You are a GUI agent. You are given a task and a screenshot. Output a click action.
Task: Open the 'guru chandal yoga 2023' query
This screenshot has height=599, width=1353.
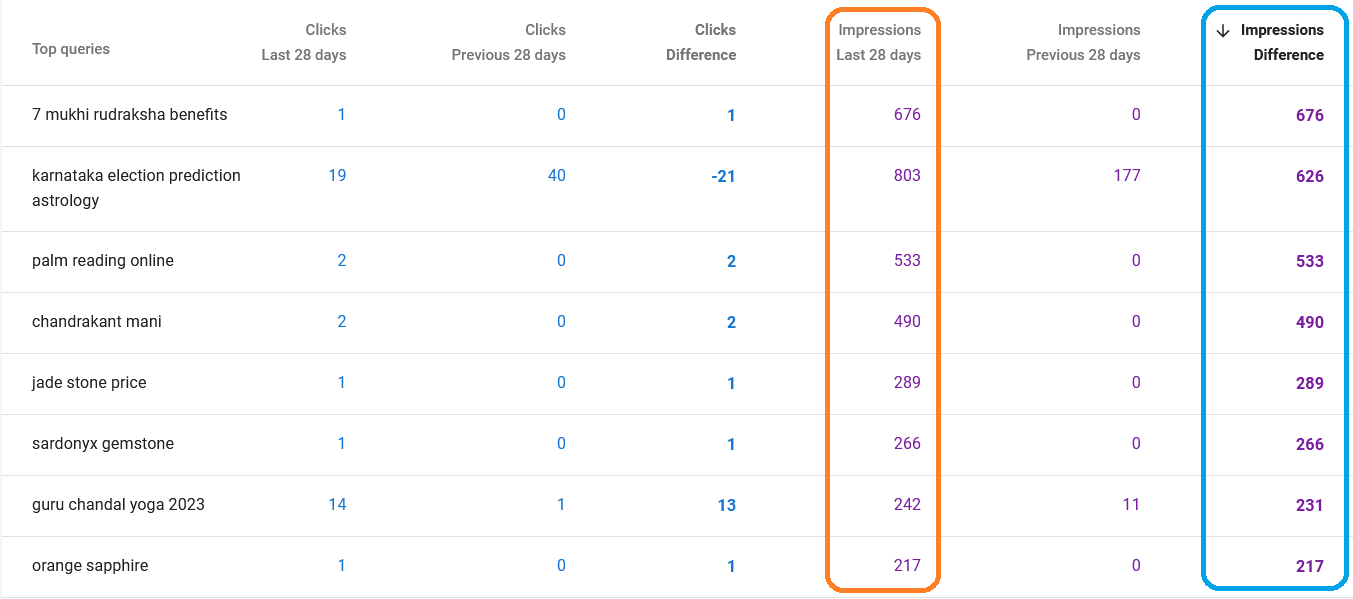pyautogui.click(x=118, y=505)
